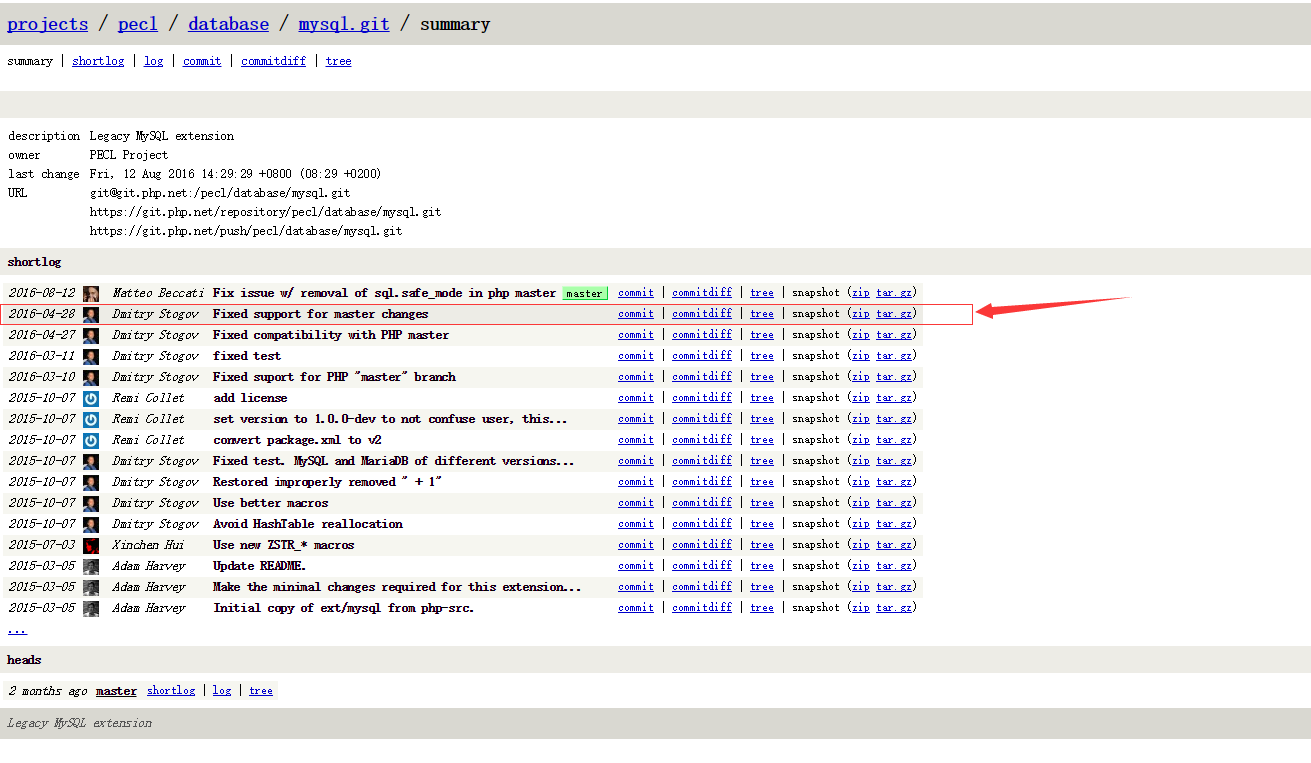1311x763 pixels.
Task: Open 'Make the minimal changes required' commit title
Action: coord(397,587)
